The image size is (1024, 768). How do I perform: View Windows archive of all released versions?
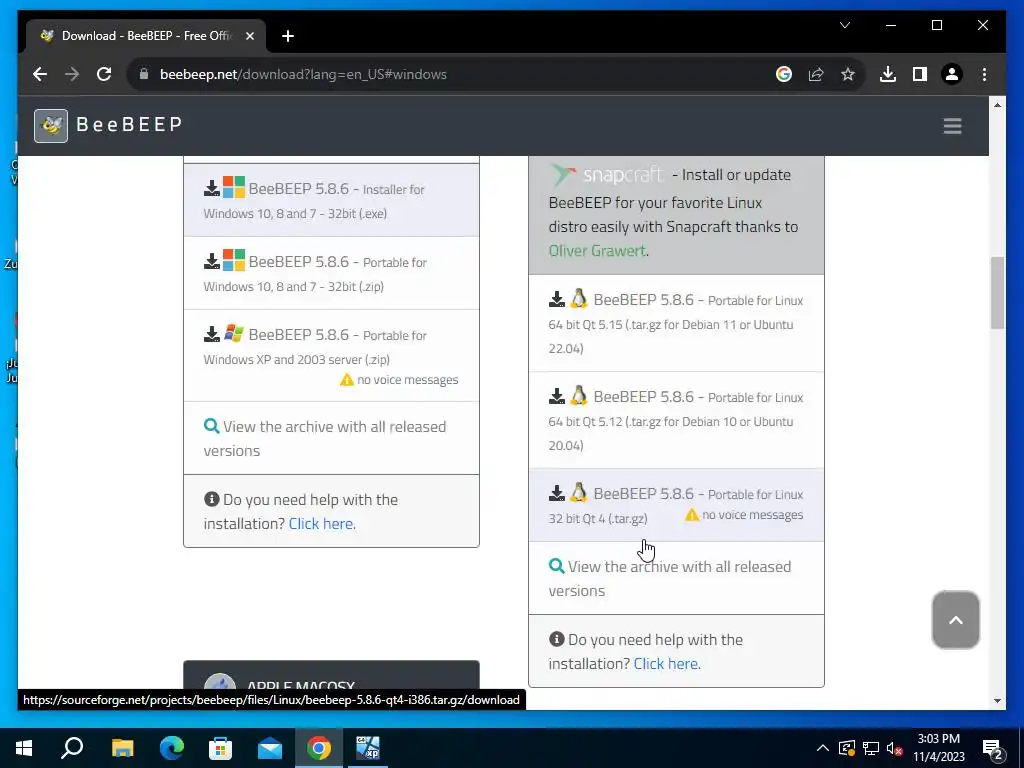[x=331, y=438]
